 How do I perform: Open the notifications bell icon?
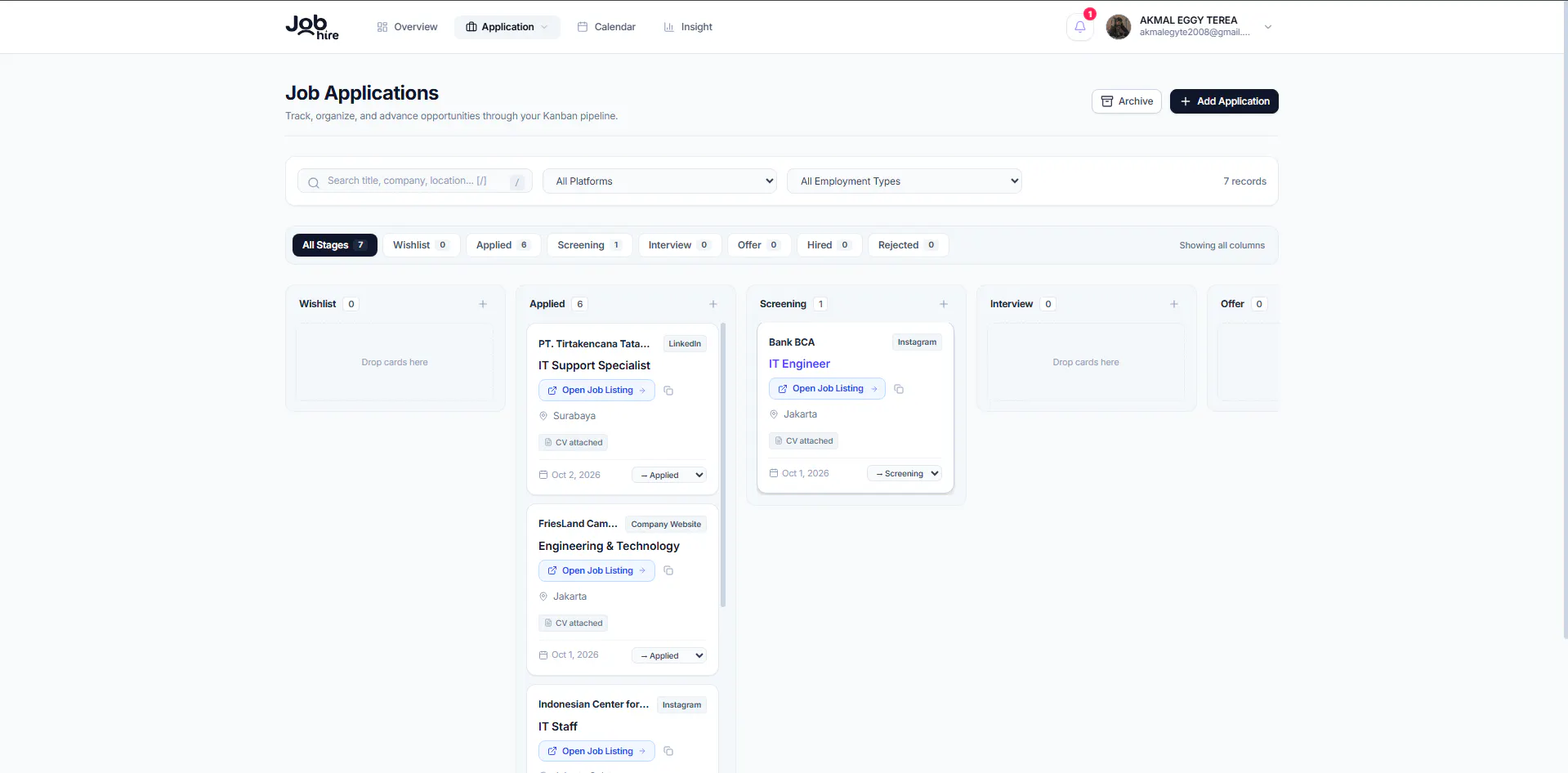(1079, 27)
